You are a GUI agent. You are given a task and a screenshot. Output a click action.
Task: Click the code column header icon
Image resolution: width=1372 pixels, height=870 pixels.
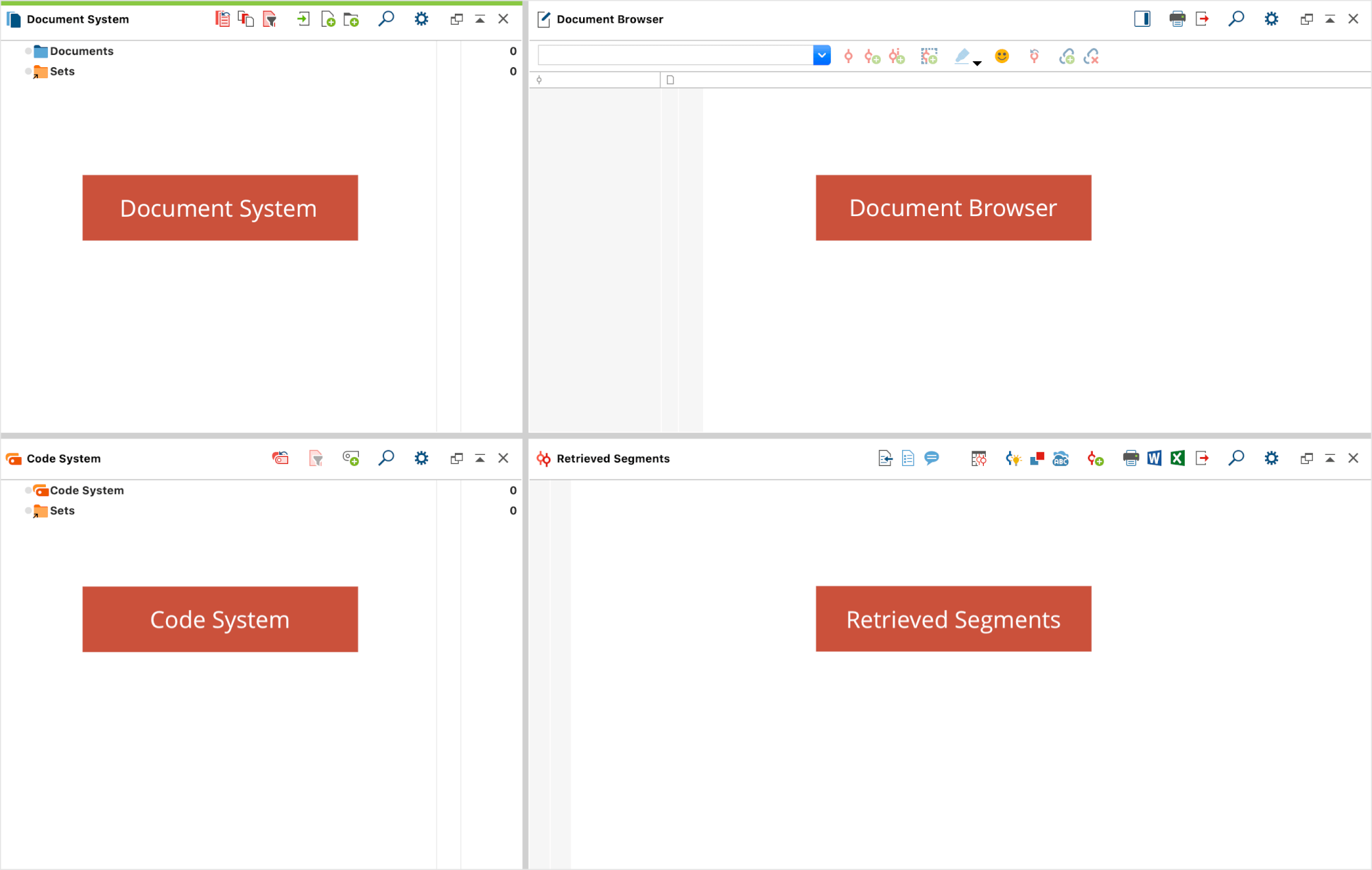pyautogui.click(x=539, y=80)
